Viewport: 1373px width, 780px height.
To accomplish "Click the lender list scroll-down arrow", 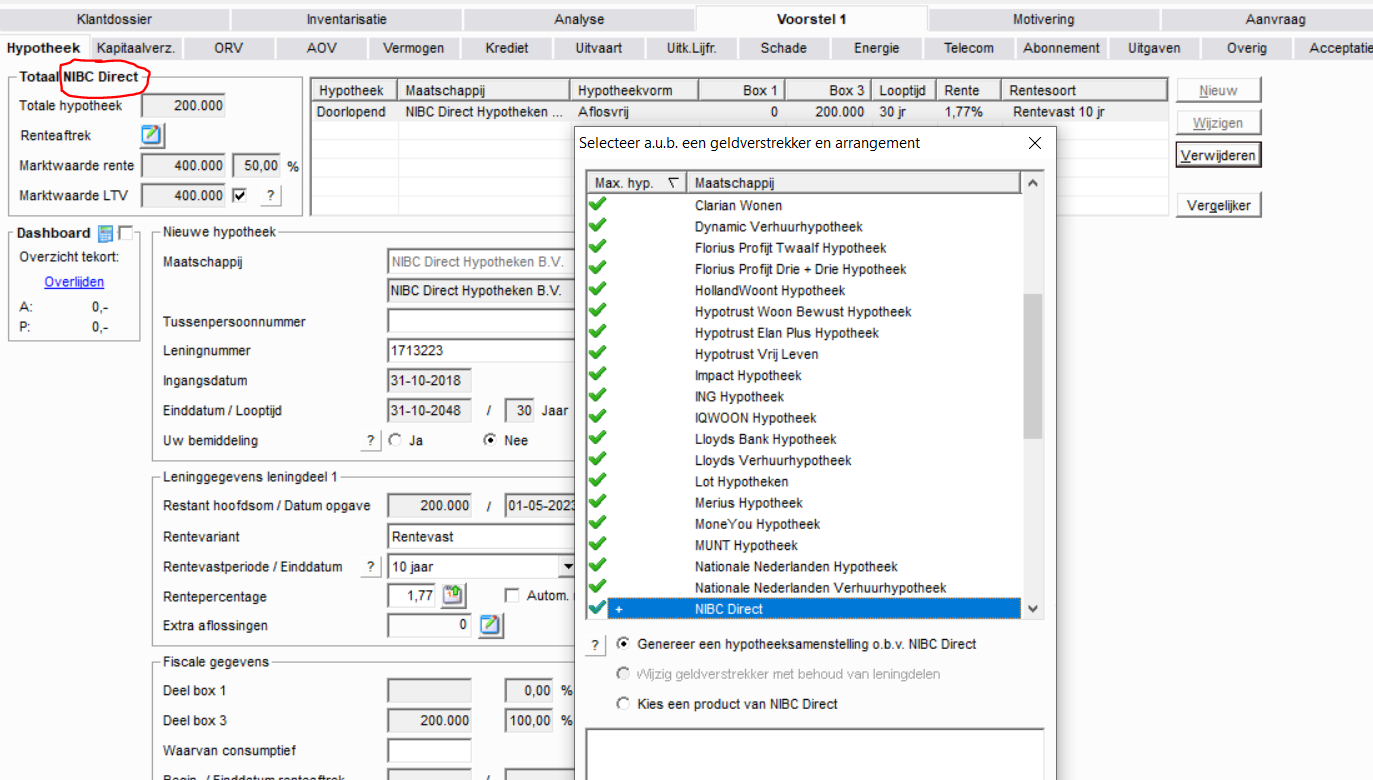I will click(1033, 608).
